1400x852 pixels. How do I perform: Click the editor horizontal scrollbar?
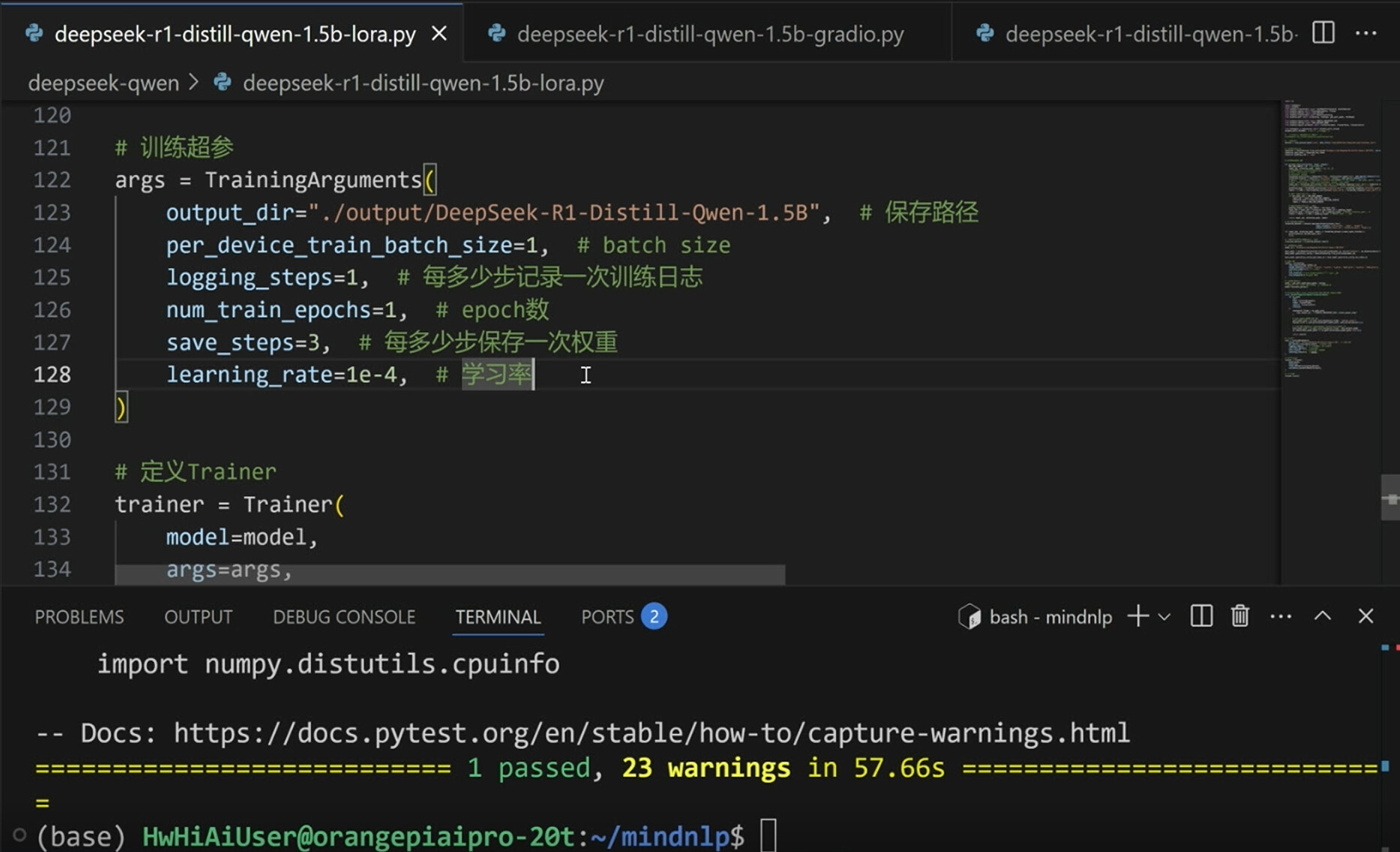450,576
